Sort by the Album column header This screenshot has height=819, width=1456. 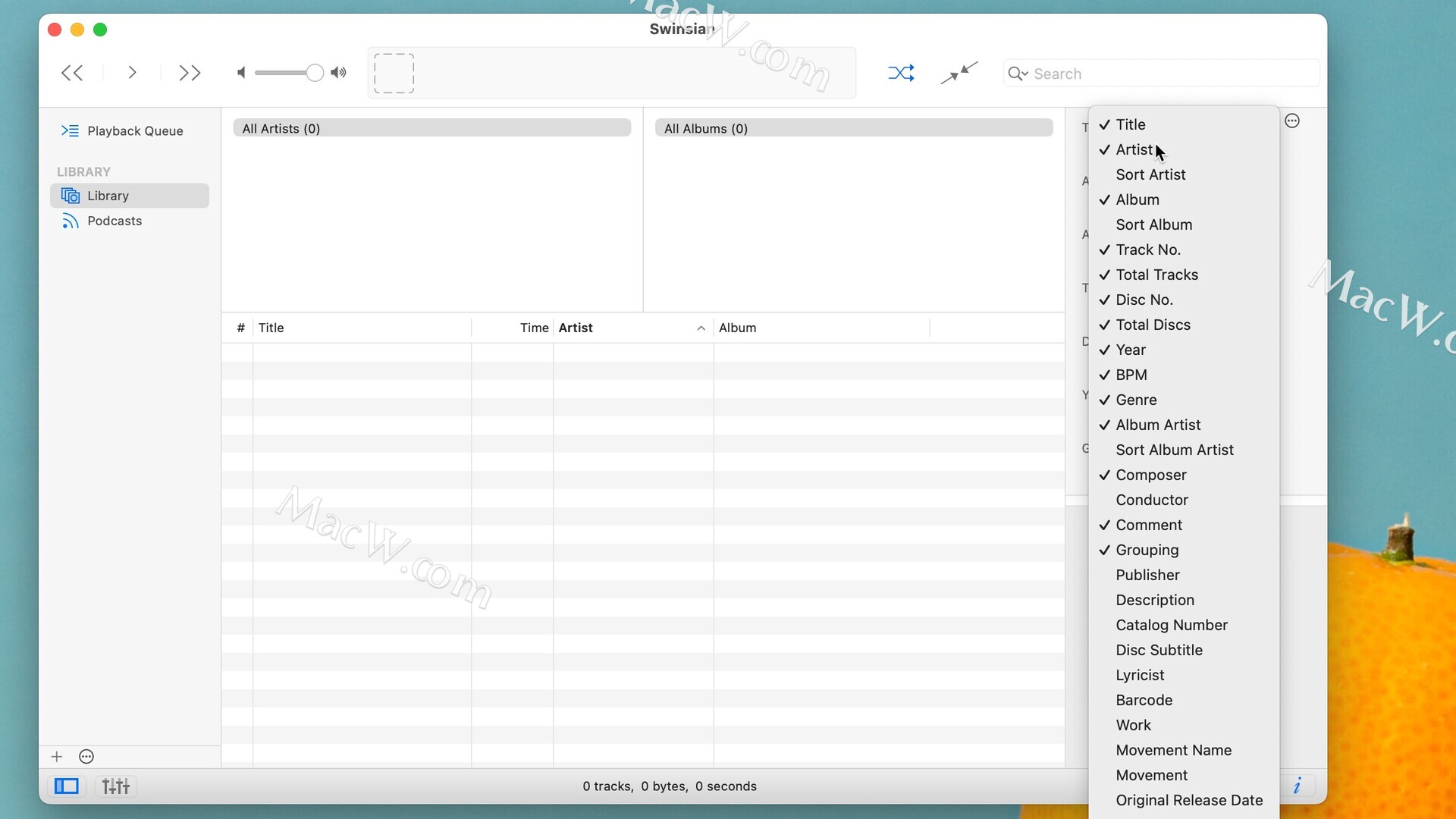click(822, 328)
